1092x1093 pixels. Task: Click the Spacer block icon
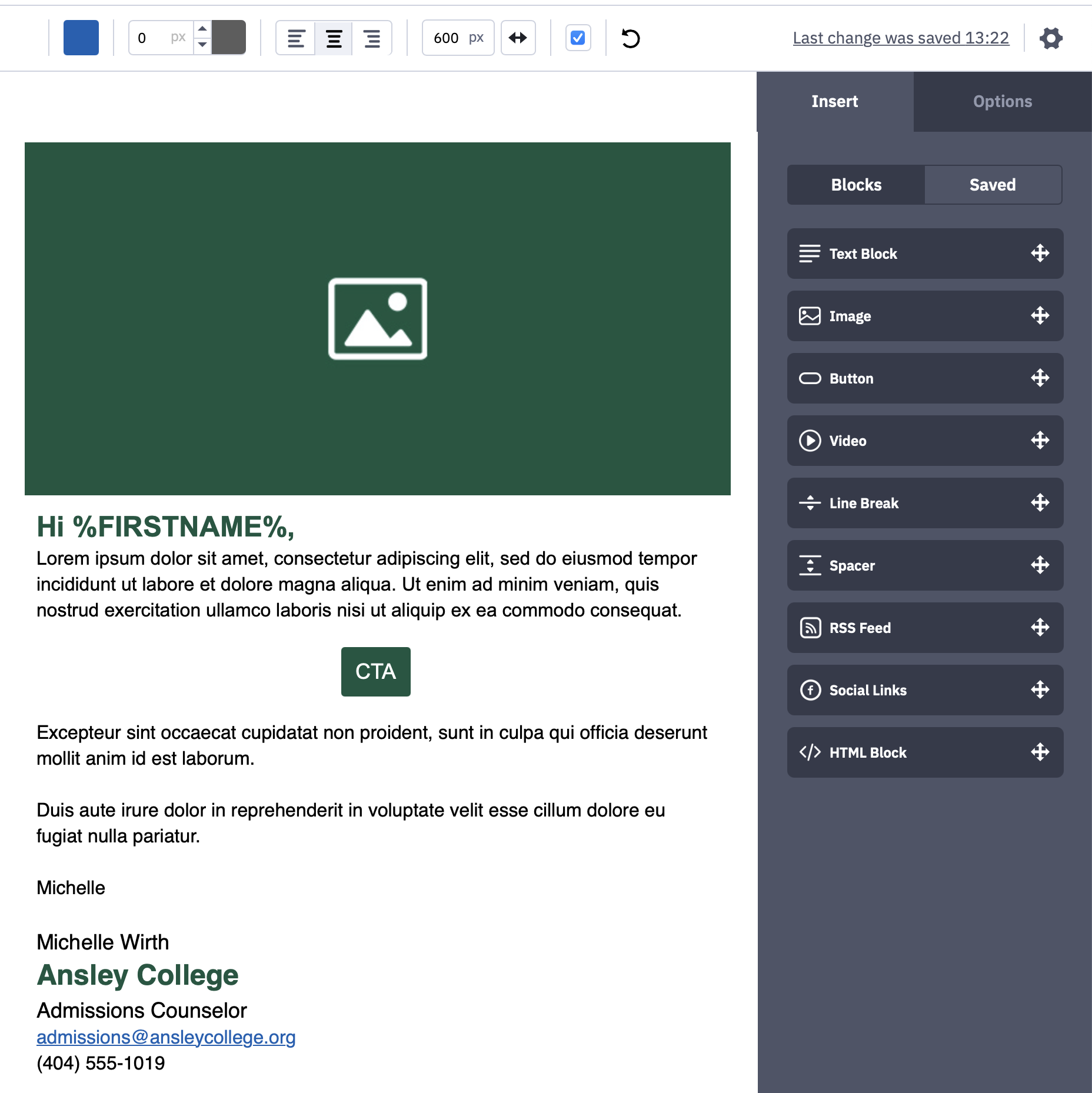[810, 565]
